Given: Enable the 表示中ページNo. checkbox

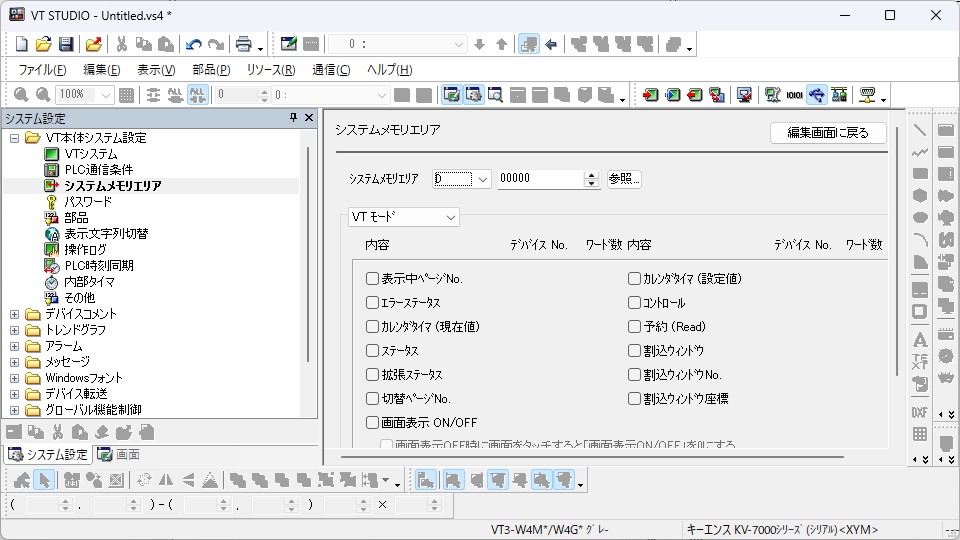Looking at the screenshot, I should [372, 279].
